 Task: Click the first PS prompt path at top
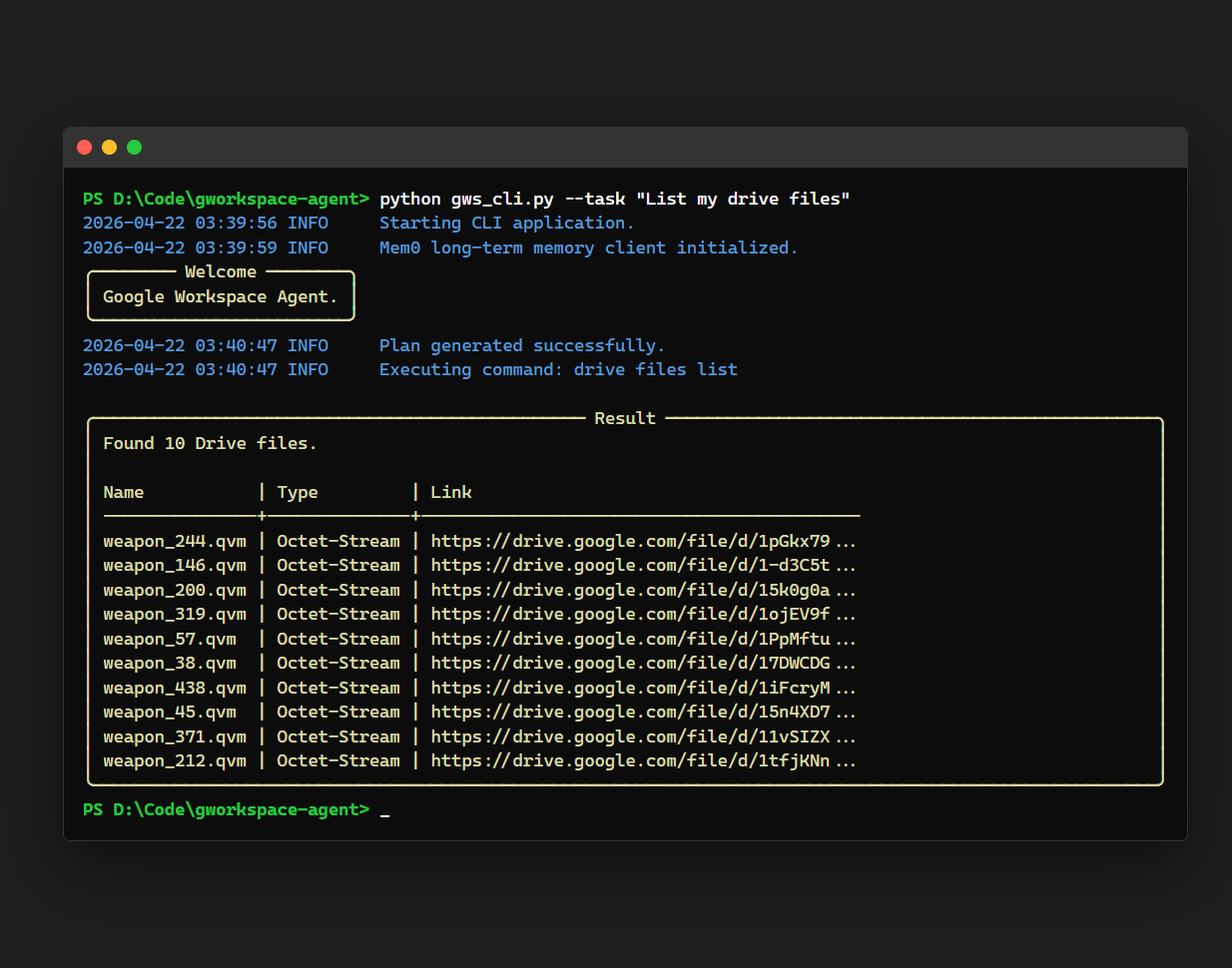(226, 199)
